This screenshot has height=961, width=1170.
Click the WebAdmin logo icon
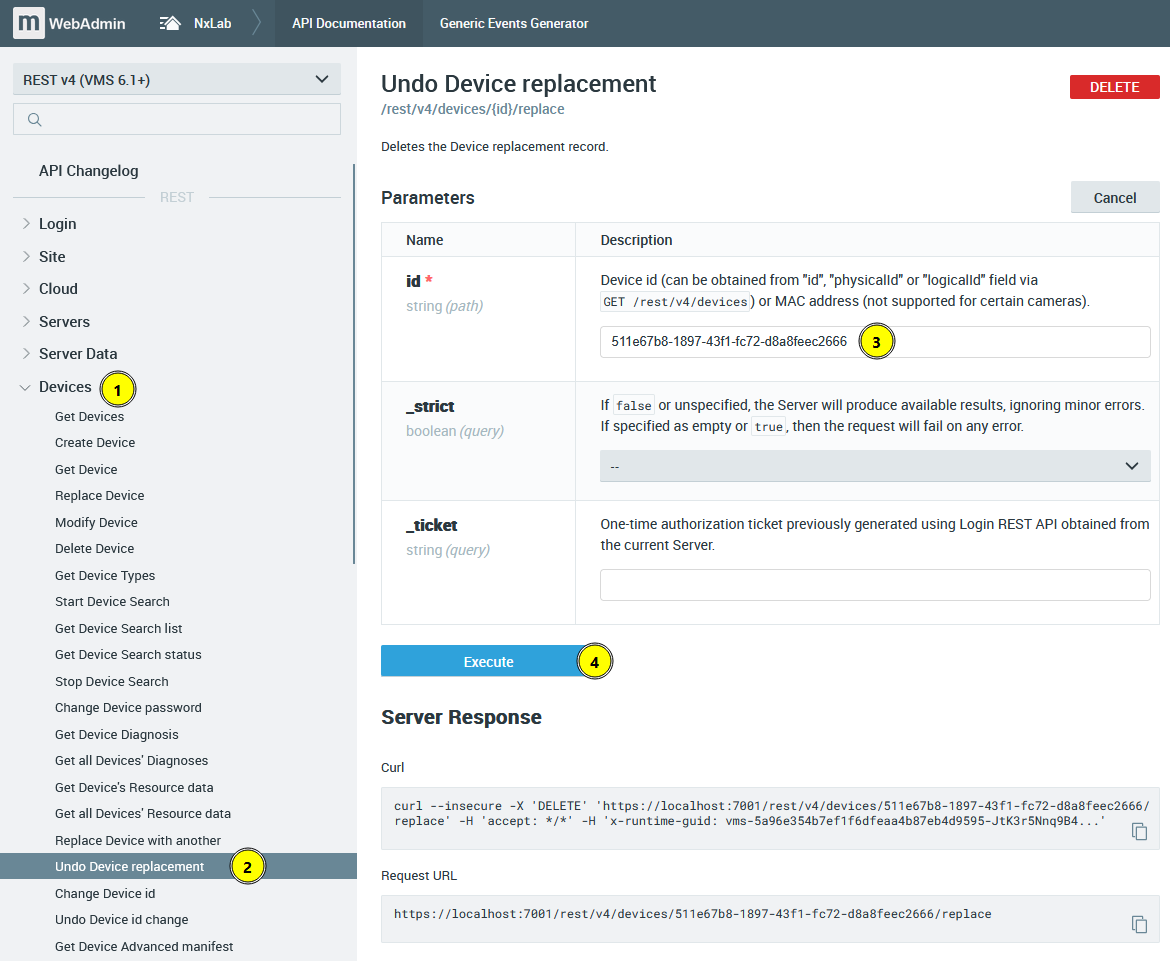point(28,23)
